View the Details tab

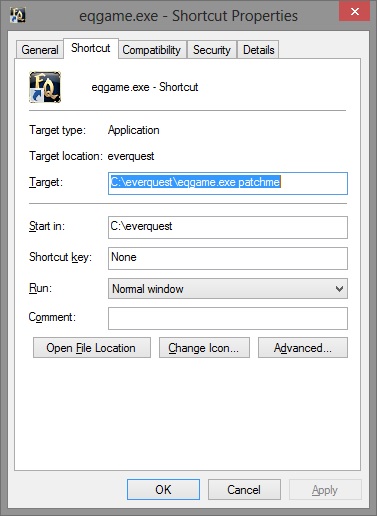259,50
